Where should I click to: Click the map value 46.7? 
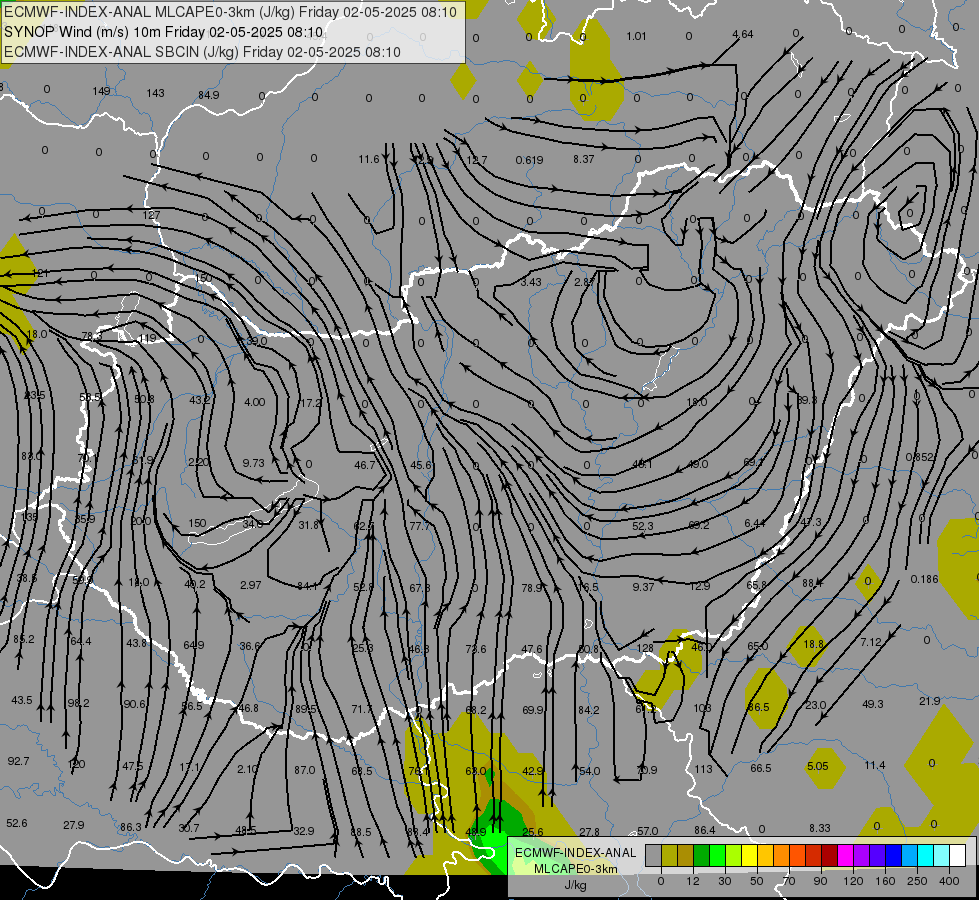click(x=365, y=465)
